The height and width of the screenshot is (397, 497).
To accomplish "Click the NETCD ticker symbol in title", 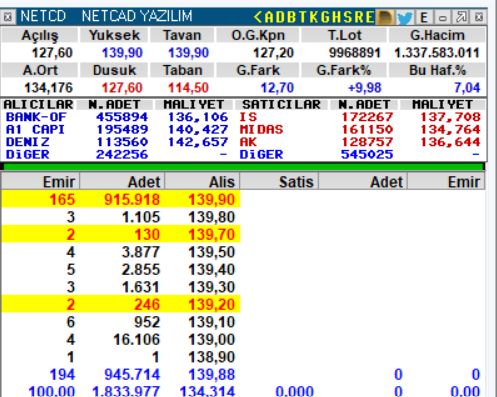I will [x=43, y=16].
